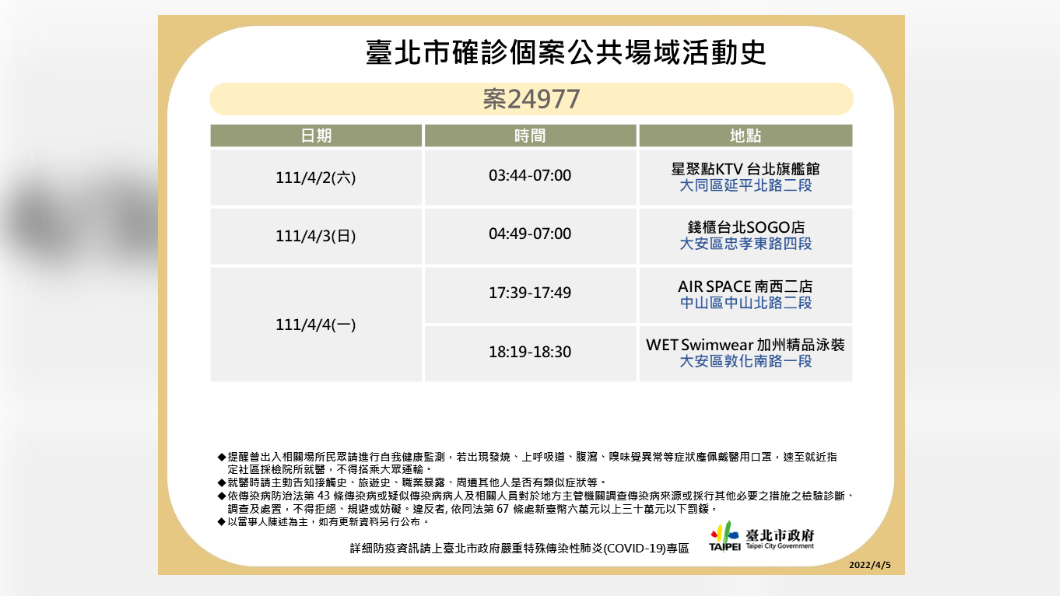Click the time 03:44-07:00
Screen dimensions: 1060x596
[530, 176]
